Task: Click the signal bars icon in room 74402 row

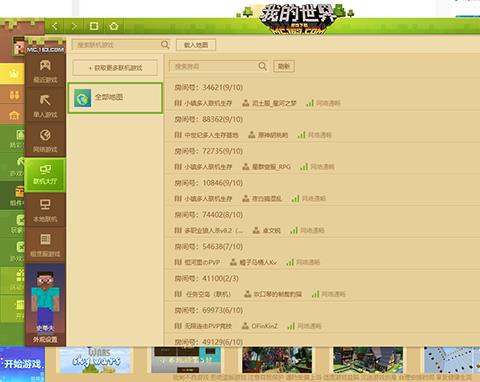Action: (294, 230)
